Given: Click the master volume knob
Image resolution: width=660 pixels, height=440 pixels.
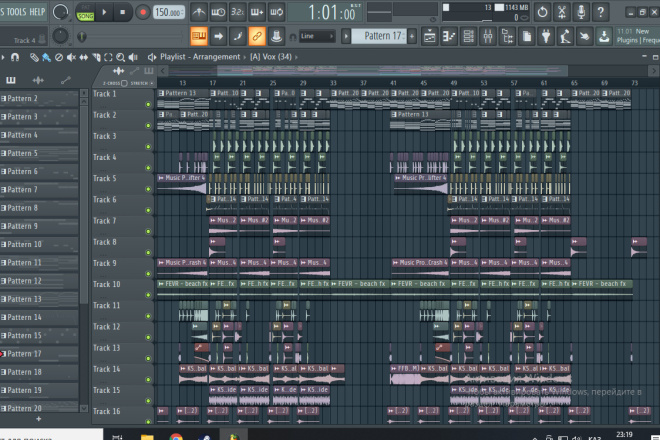Looking at the screenshot, I should 60,12.
